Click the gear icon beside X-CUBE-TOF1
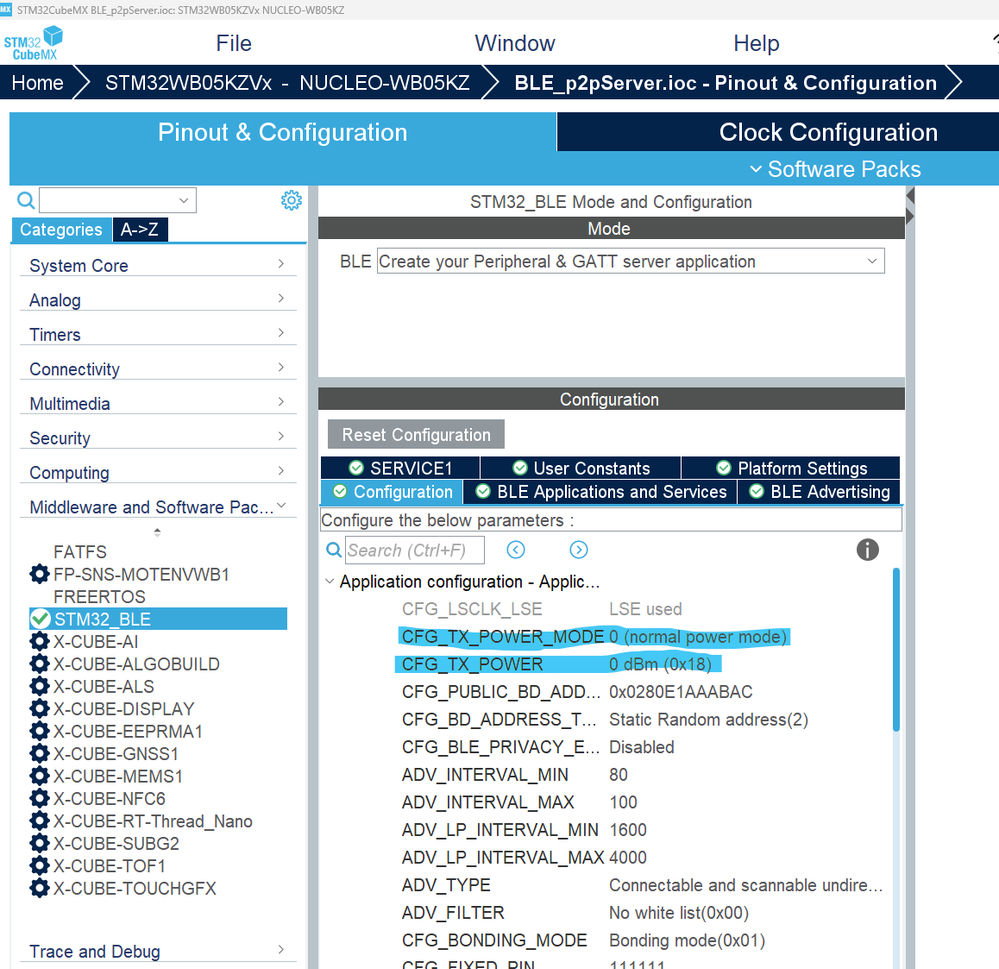The height and width of the screenshot is (969, 999). click(40, 866)
